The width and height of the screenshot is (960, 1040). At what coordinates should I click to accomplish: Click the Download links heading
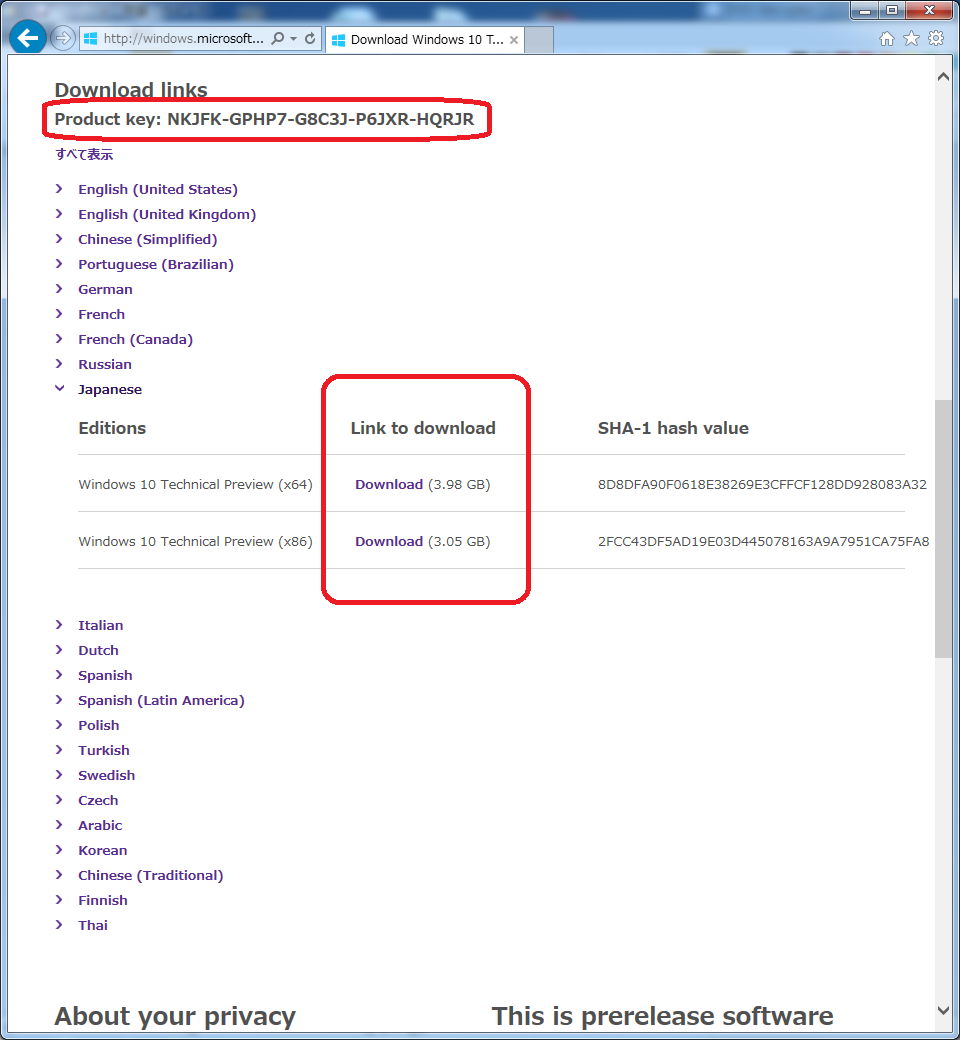(131, 89)
